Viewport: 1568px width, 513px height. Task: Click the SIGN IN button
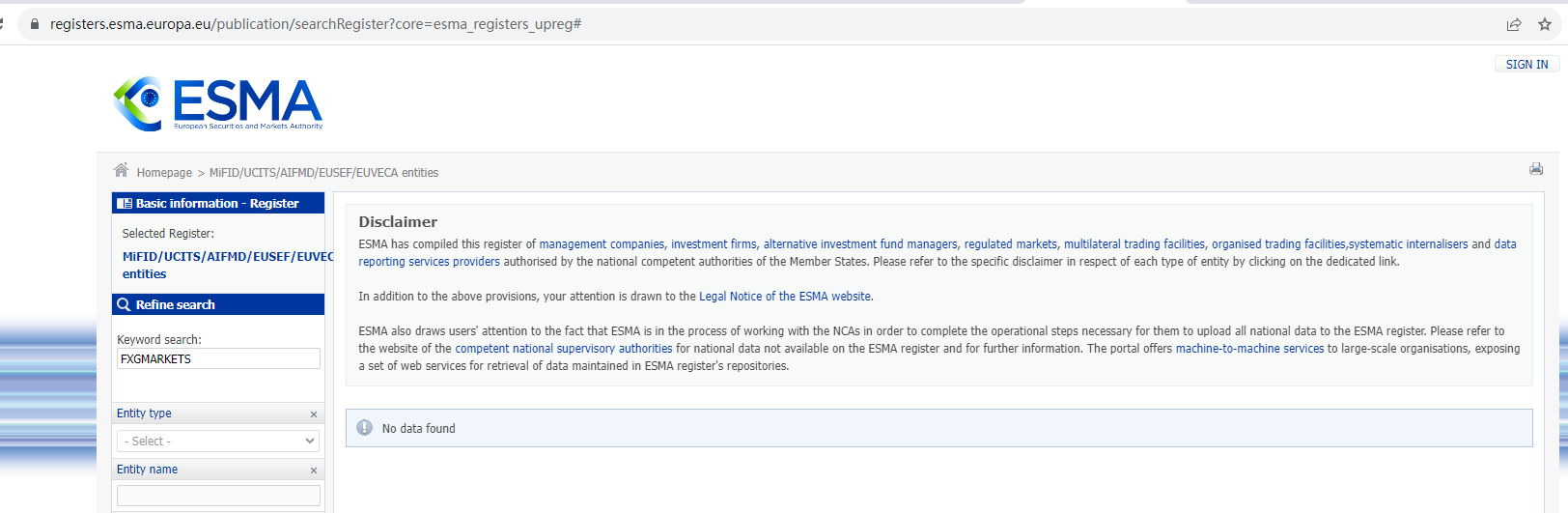tap(1526, 65)
